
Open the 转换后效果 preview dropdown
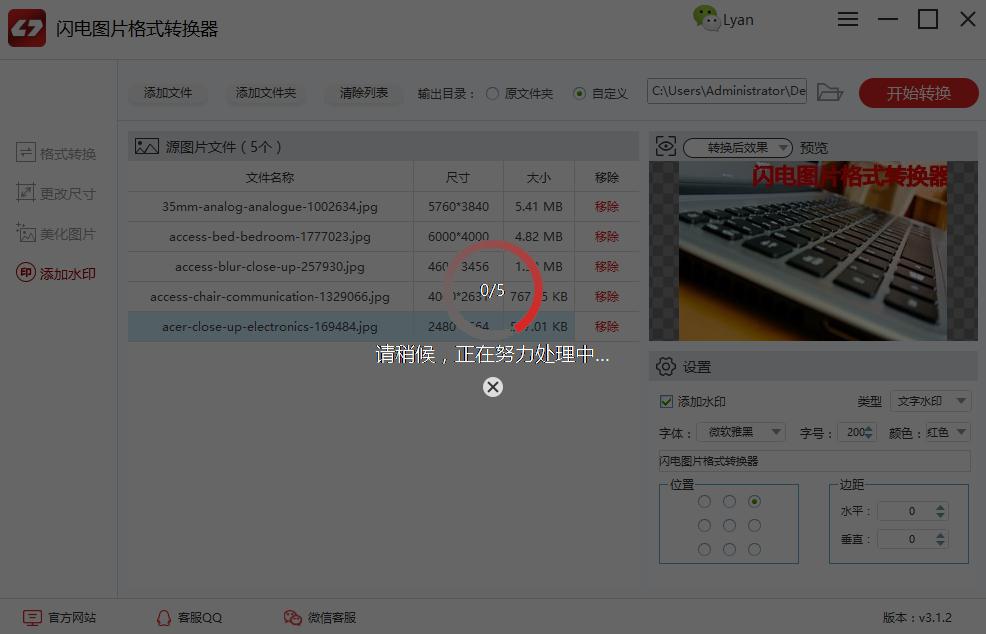coord(738,148)
